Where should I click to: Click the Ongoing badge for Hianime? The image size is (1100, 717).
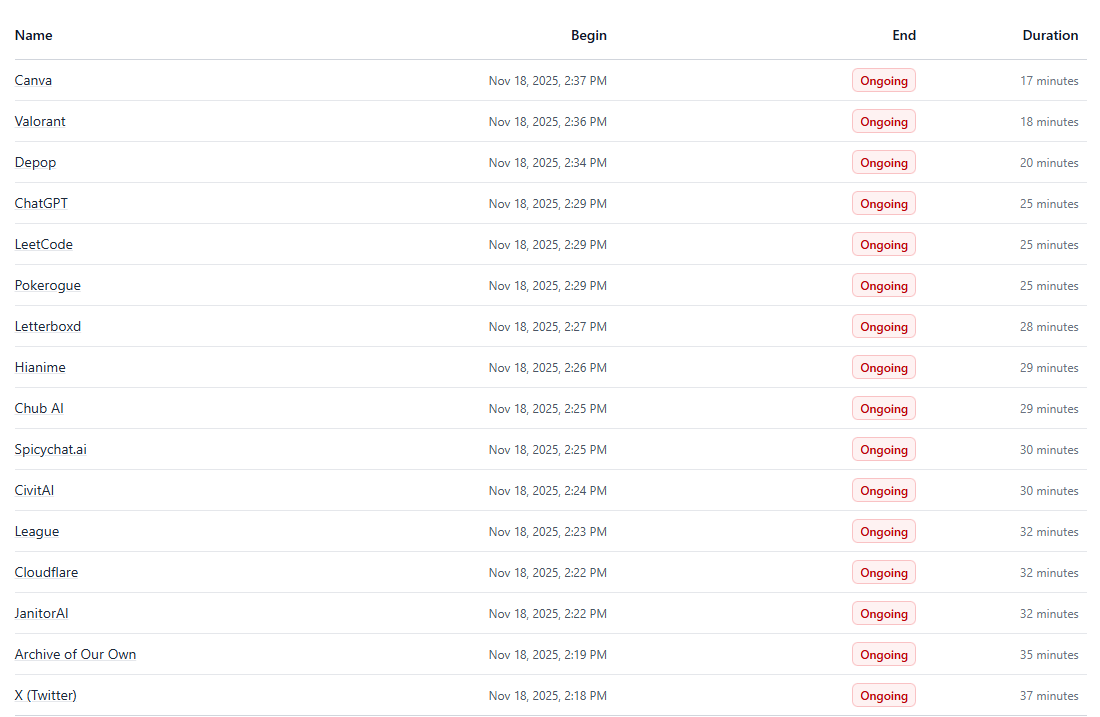point(884,368)
